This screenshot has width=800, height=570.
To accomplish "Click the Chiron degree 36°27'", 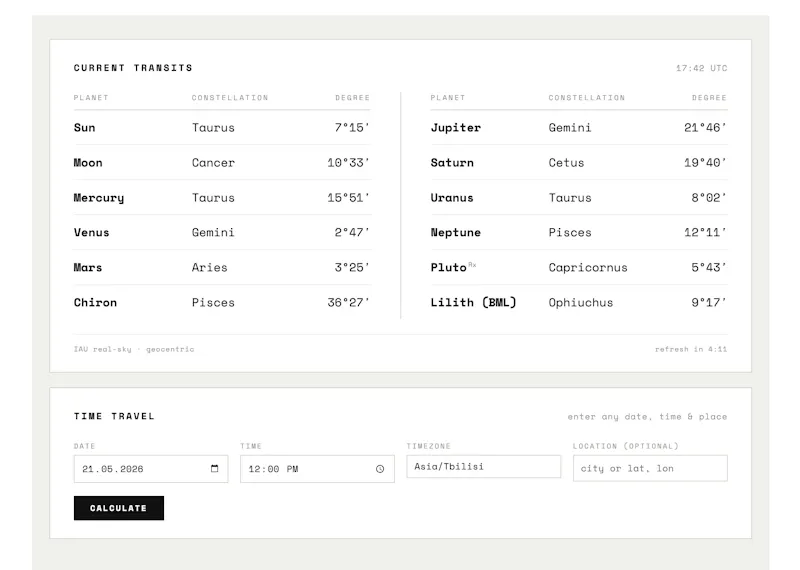I will tap(348, 303).
